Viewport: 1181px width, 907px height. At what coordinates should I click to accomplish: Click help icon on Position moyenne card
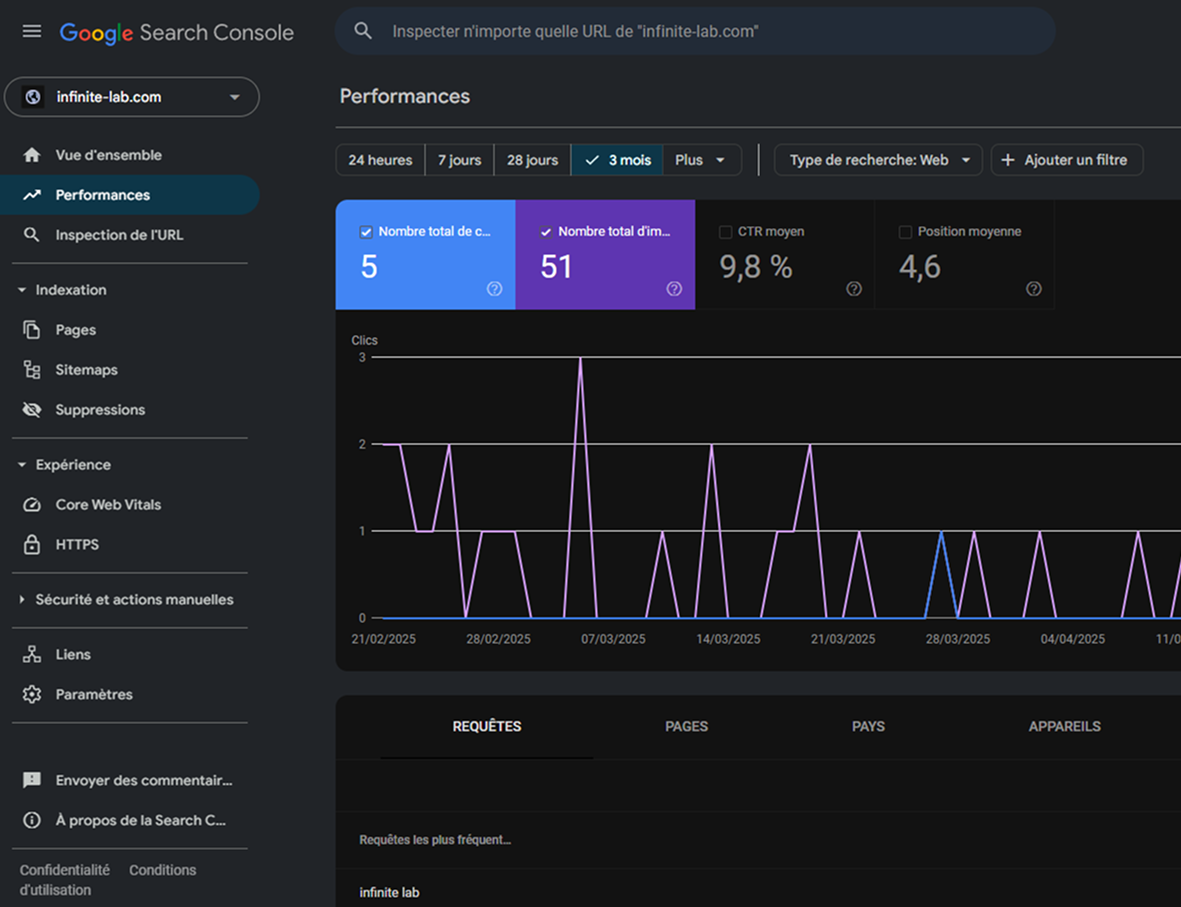pyautogui.click(x=1034, y=289)
